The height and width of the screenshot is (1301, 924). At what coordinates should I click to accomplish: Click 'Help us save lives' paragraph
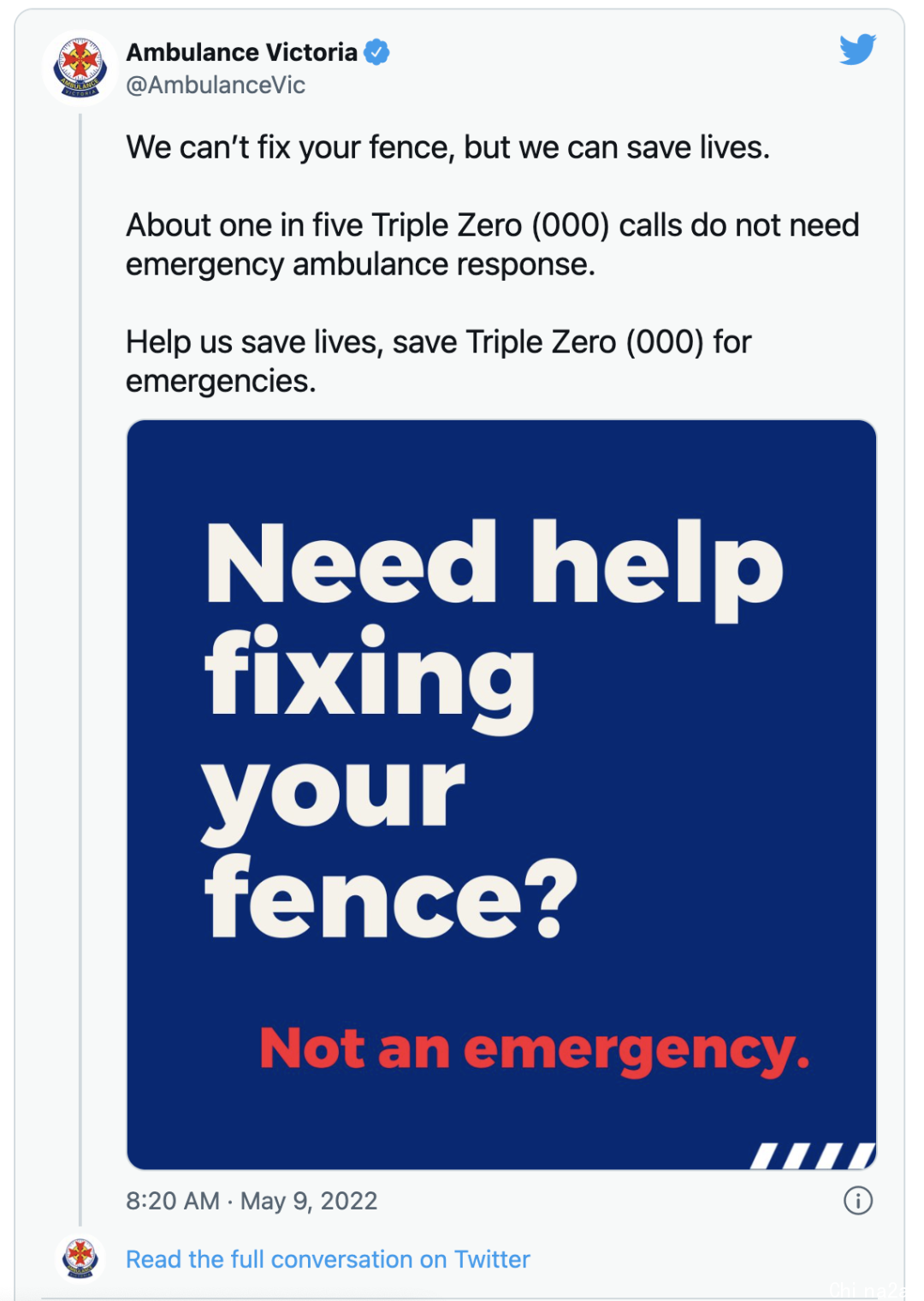tap(438, 361)
